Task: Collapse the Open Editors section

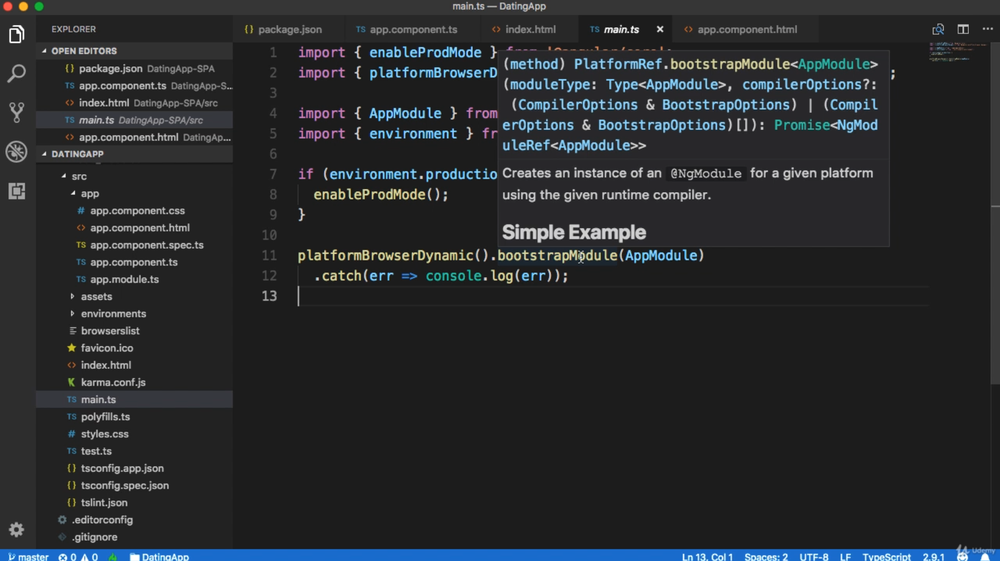Action: point(84,51)
